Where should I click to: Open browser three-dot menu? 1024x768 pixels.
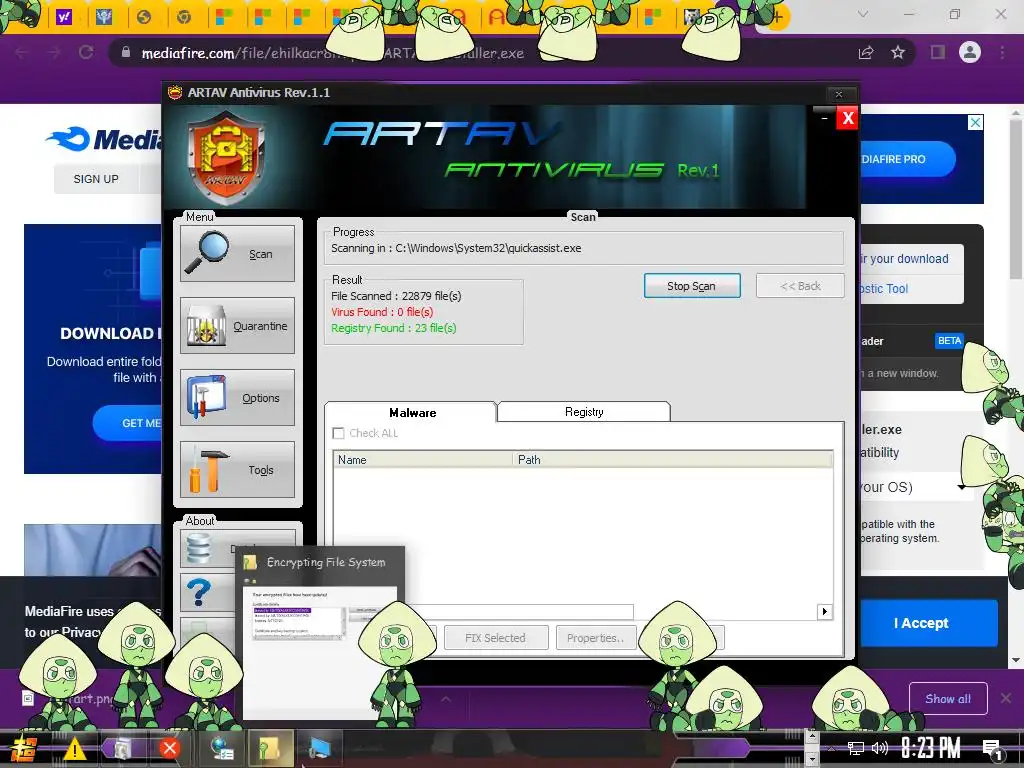[x=1002, y=52]
